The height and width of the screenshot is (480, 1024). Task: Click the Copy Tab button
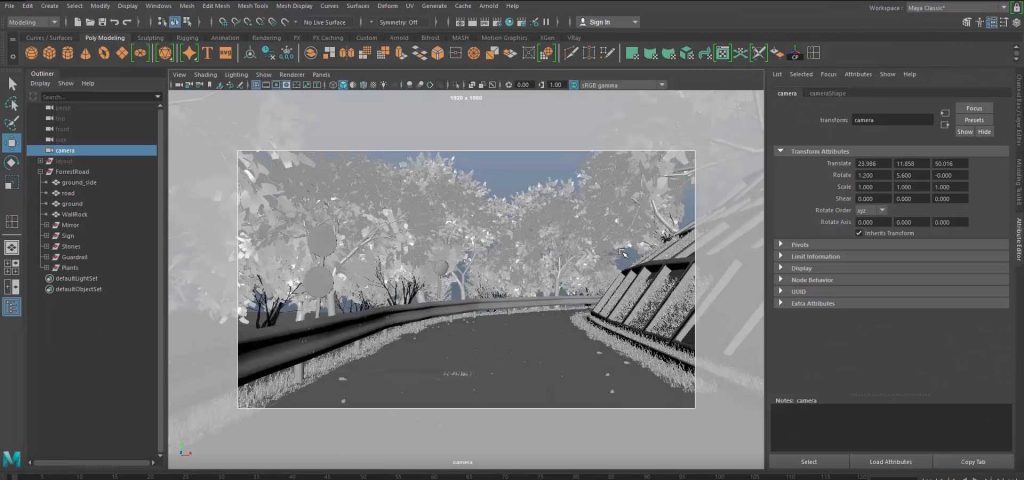click(x=972, y=462)
